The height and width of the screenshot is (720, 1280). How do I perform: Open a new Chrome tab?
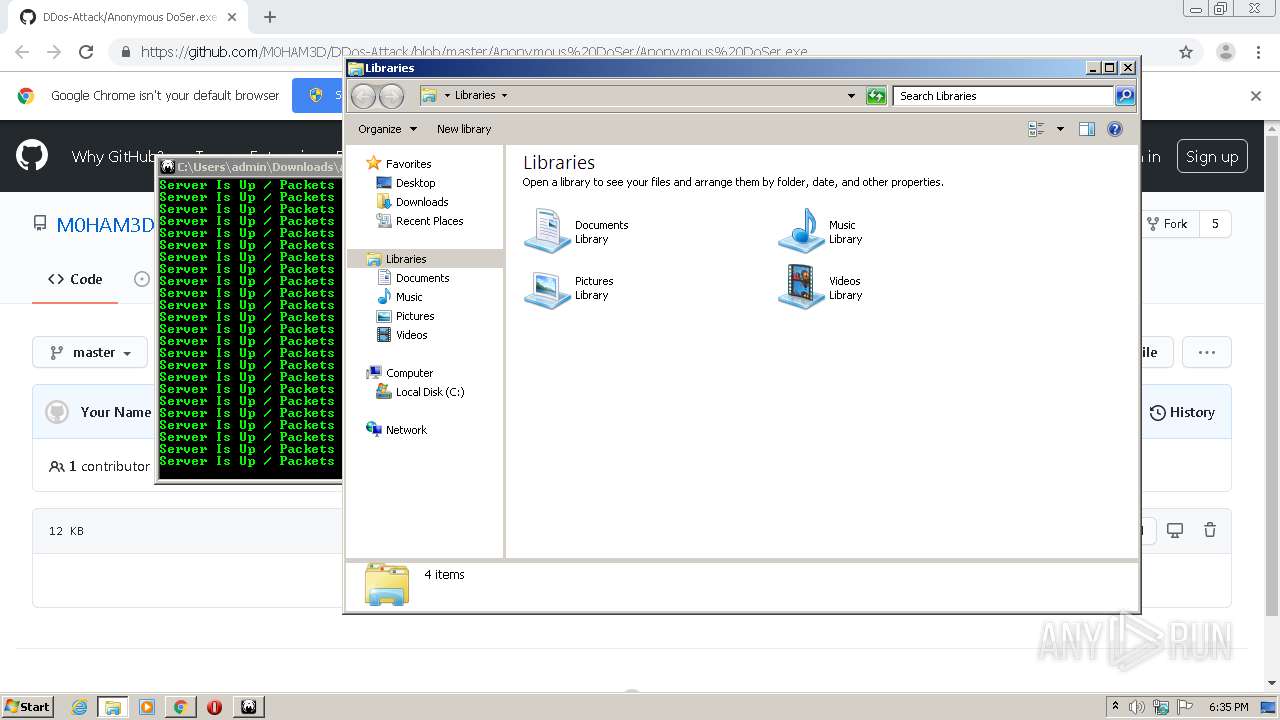[270, 17]
